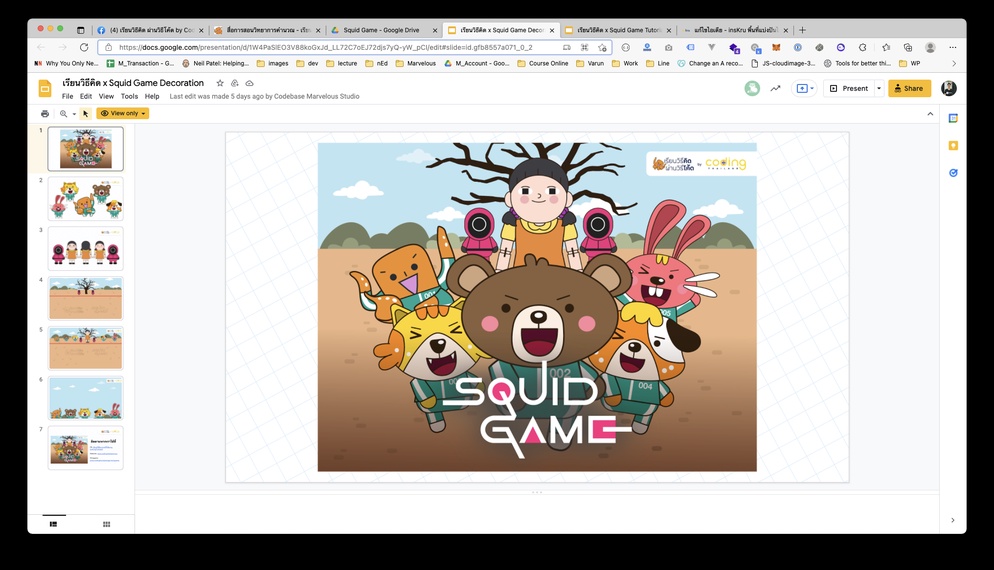Click the yellow Share button

pos(909,88)
